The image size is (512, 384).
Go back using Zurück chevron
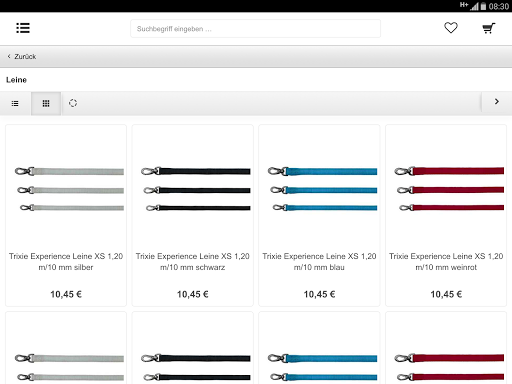pos(9,56)
